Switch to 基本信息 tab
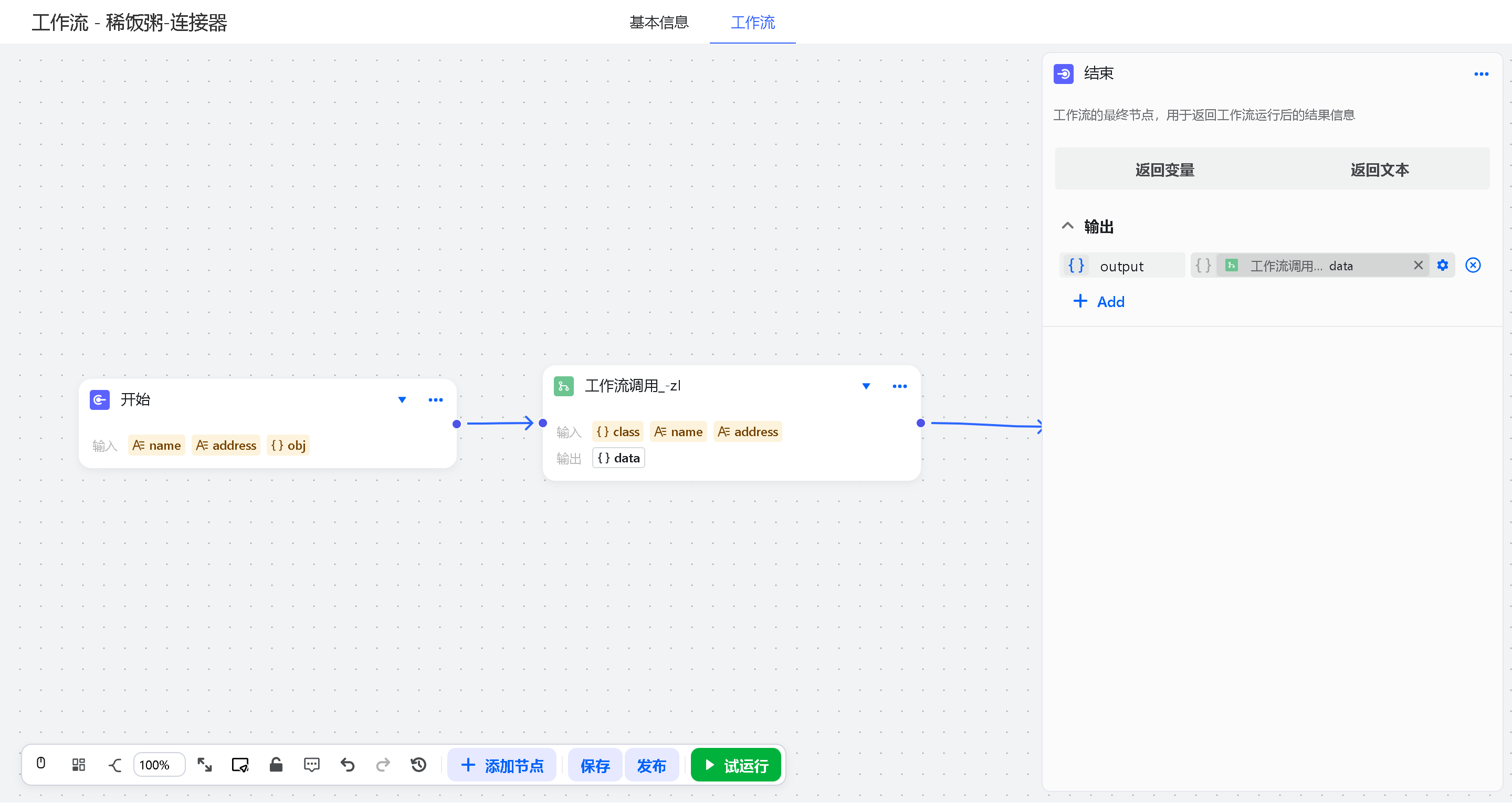1512x803 pixels. tap(658, 22)
